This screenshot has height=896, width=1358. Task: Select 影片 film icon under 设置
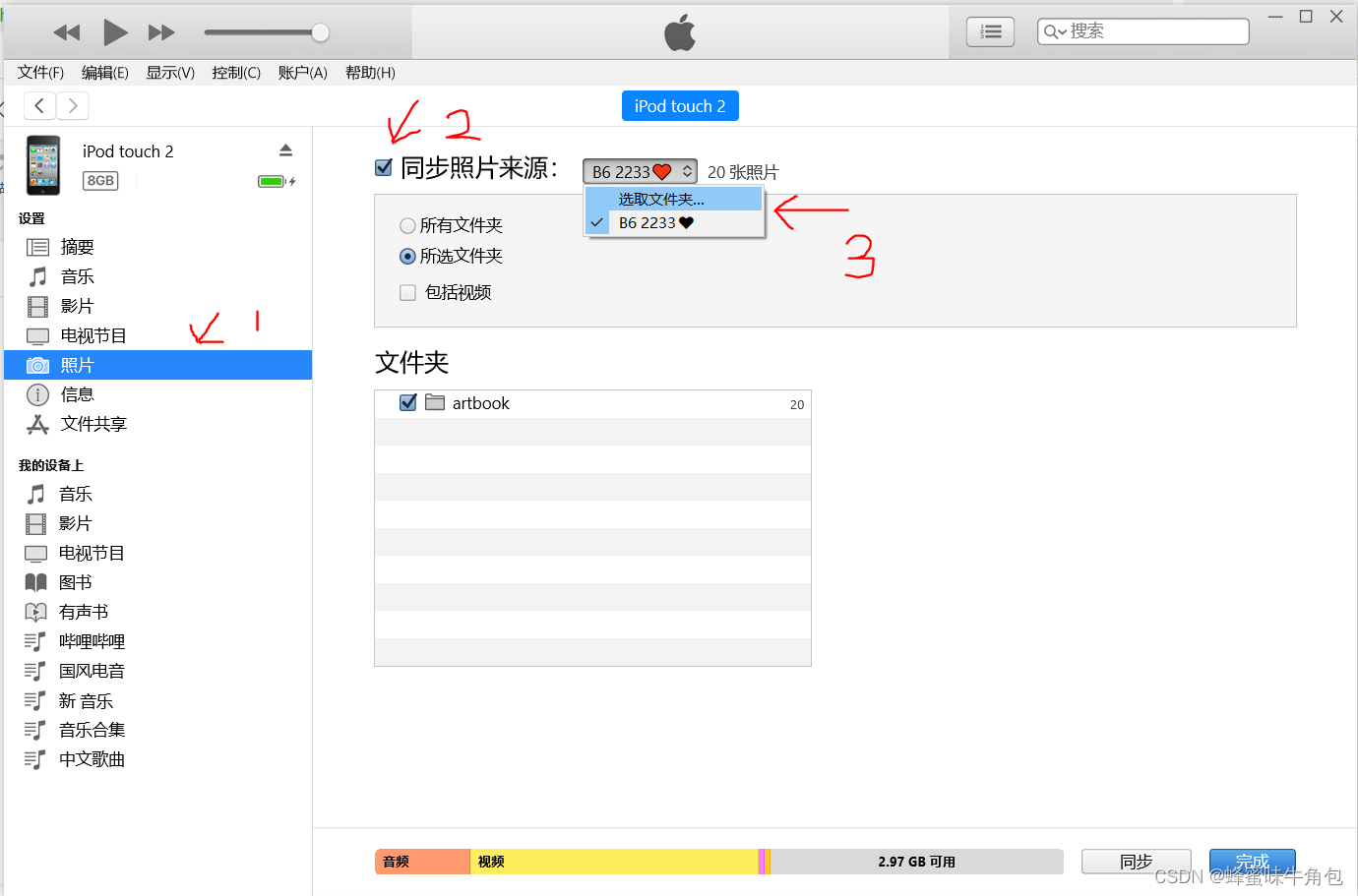pyautogui.click(x=37, y=306)
